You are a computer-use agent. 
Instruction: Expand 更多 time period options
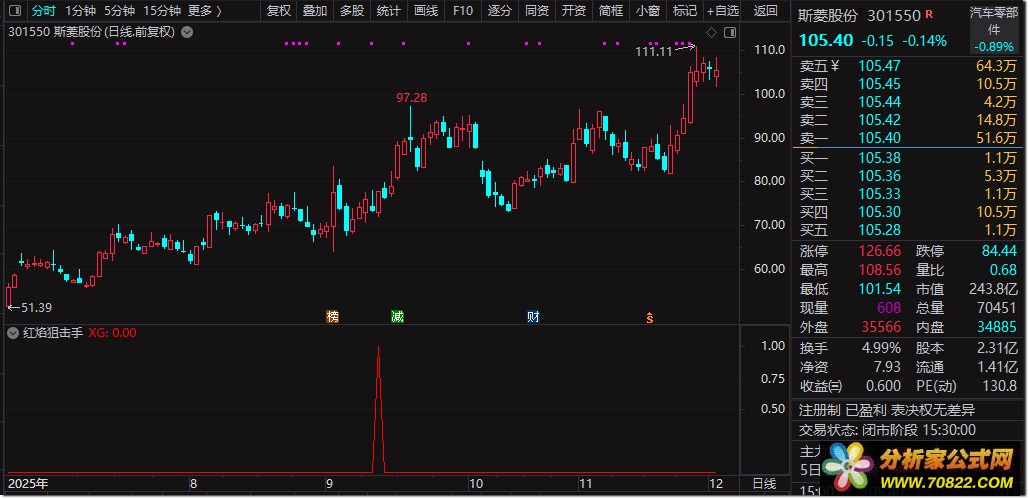pyautogui.click(x=204, y=11)
